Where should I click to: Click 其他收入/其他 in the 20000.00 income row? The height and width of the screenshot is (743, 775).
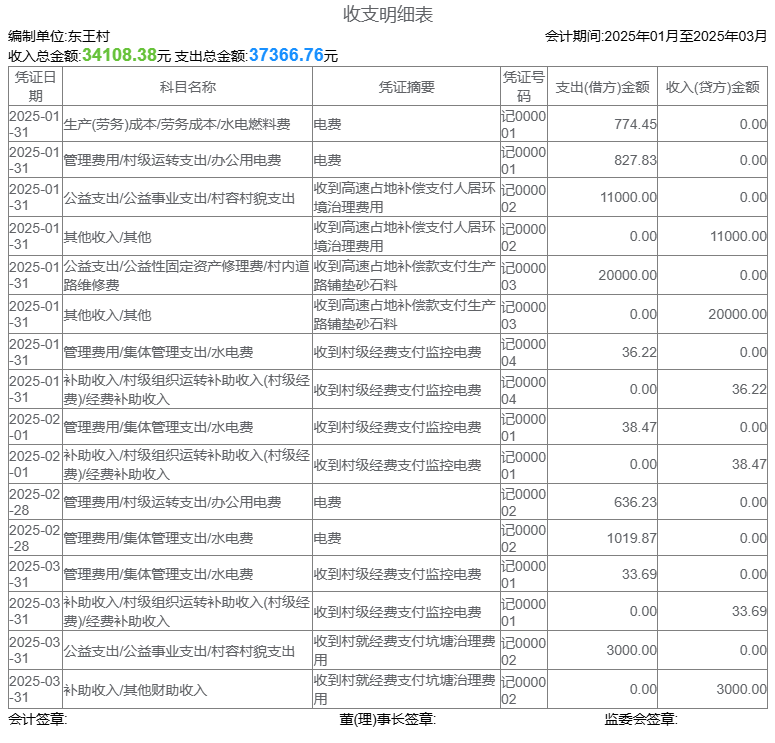click(x=107, y=315)
